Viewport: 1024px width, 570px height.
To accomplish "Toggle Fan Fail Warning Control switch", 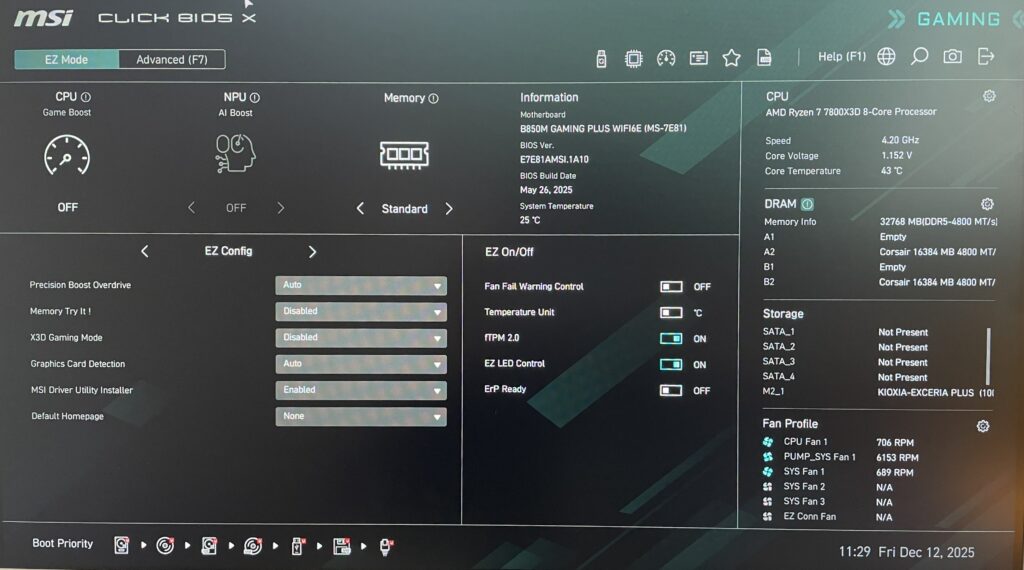I will pos(671,287).
